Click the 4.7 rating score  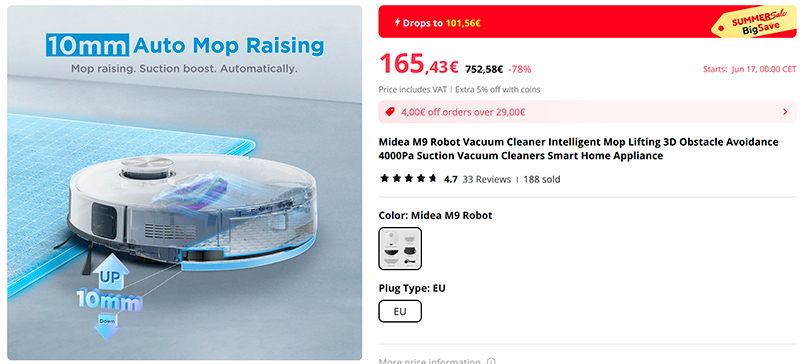451,179
